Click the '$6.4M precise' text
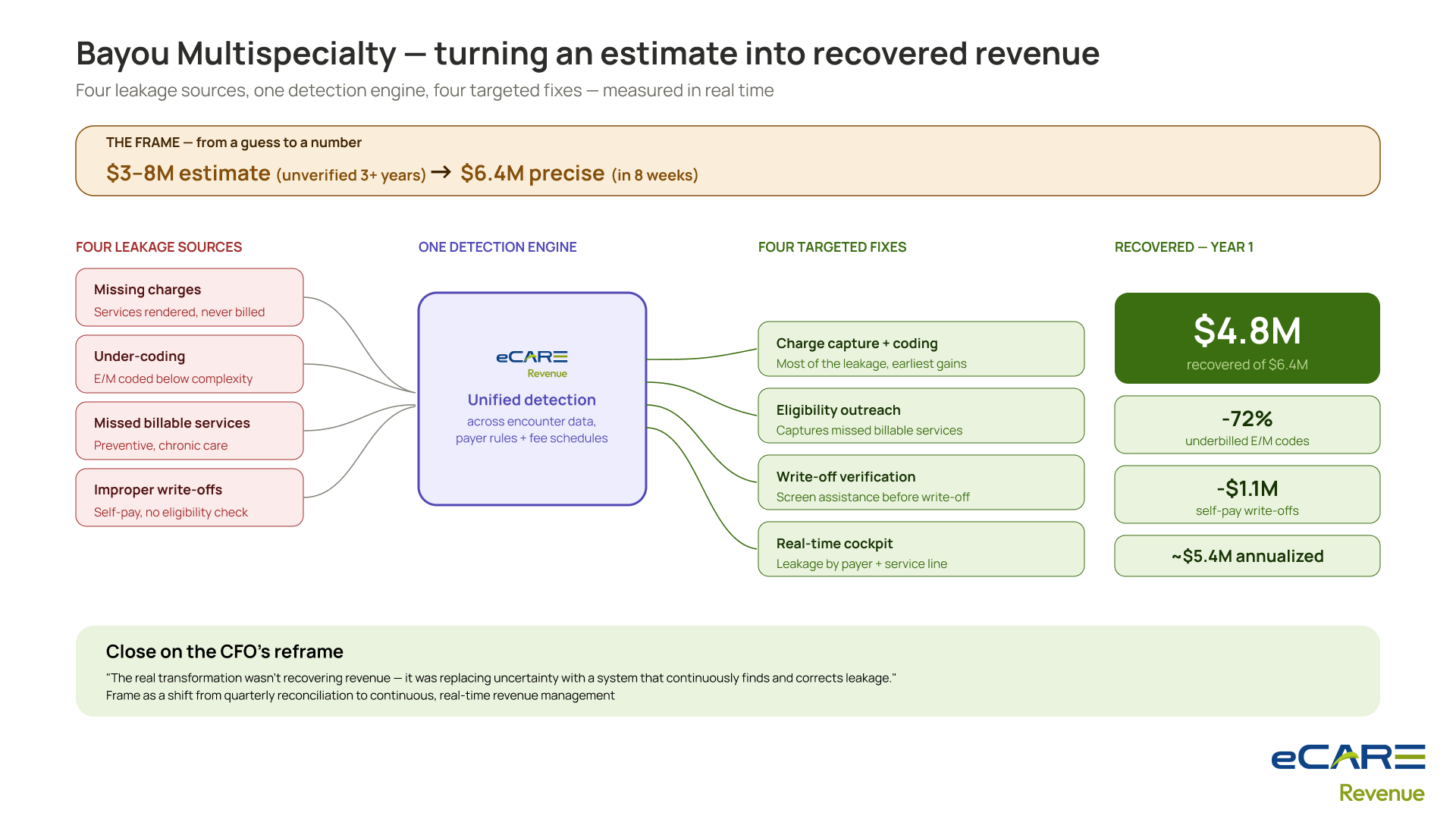1456x819 pixels. pos(532,174)
